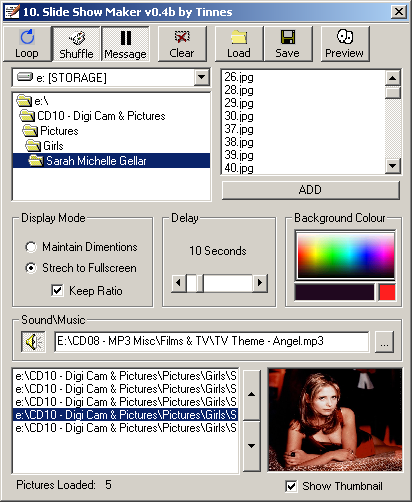Clear the slide list with Clear button
The width and height of the screenshot is (412, 502).
pos(182,44)
